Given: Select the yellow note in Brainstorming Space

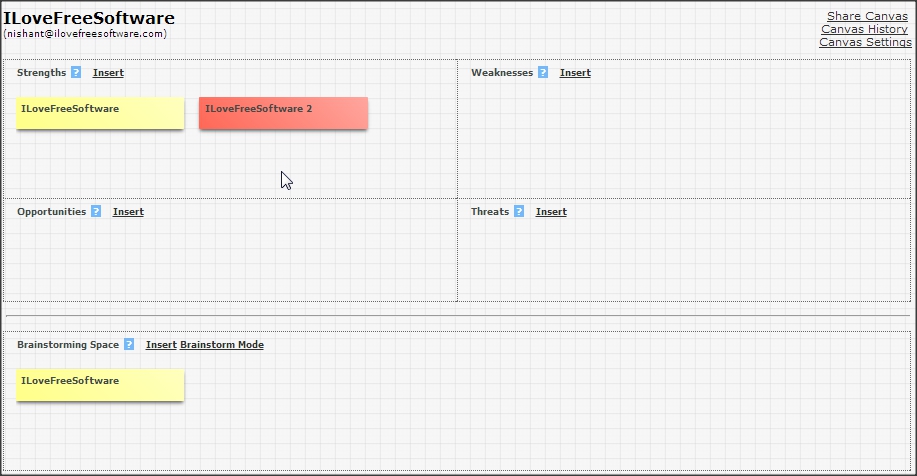Looking at the screenshot, I should (x=100, y=385).
